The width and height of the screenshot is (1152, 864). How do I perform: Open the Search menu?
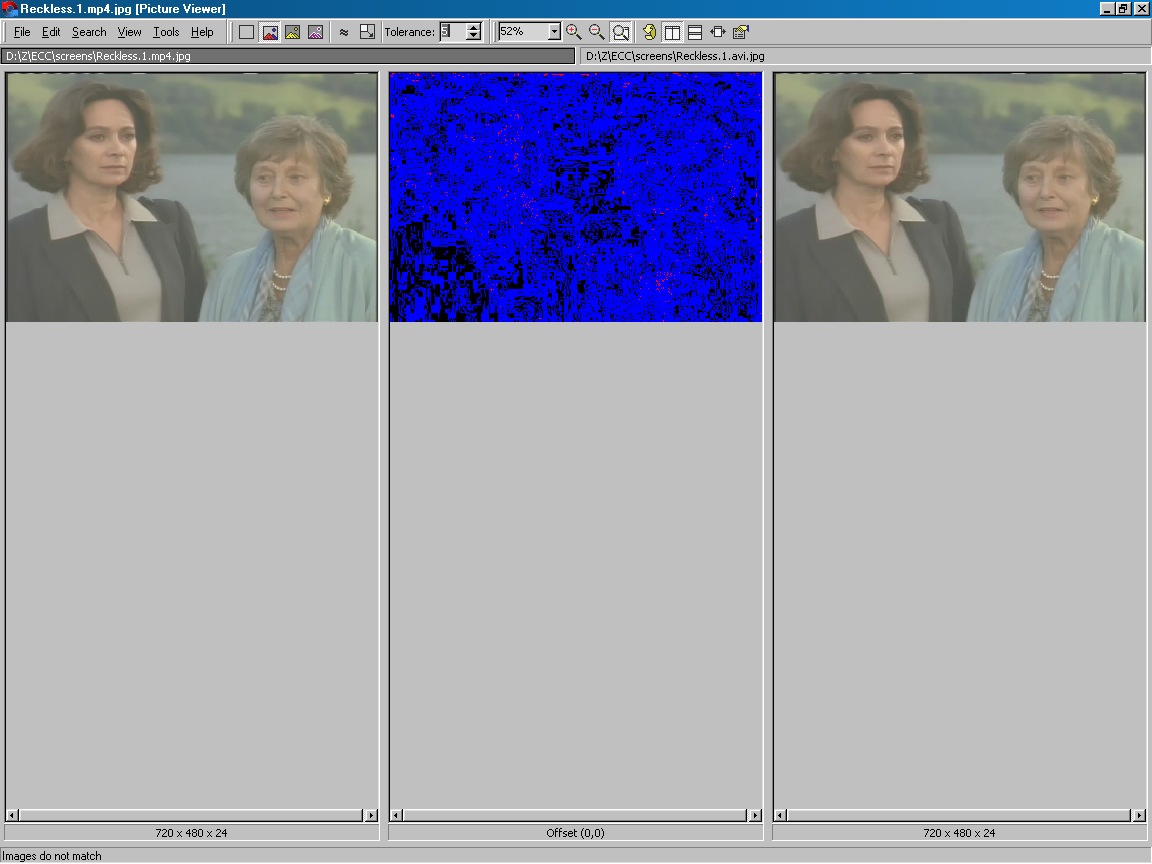(x=89, y=32)
